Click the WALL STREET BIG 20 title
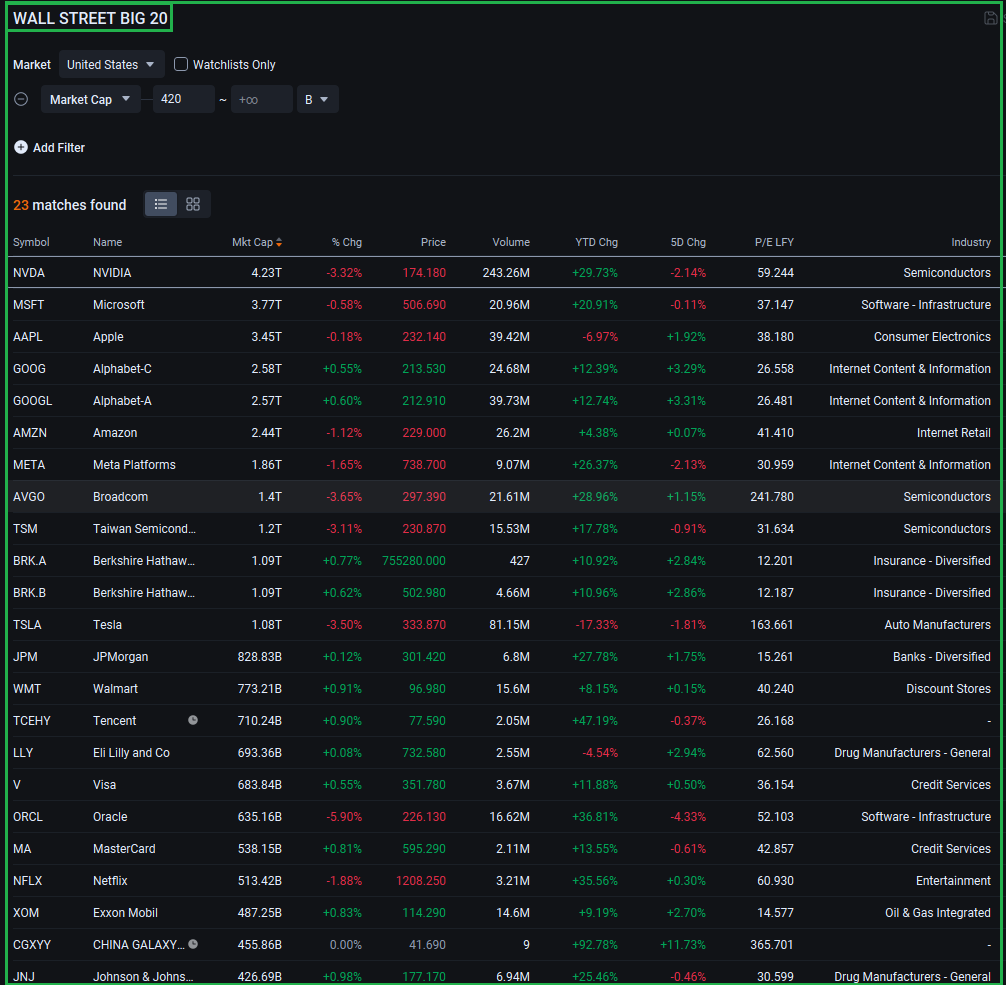The height and width of the screenshot is (985, 1006). click(x=90, y=18)
